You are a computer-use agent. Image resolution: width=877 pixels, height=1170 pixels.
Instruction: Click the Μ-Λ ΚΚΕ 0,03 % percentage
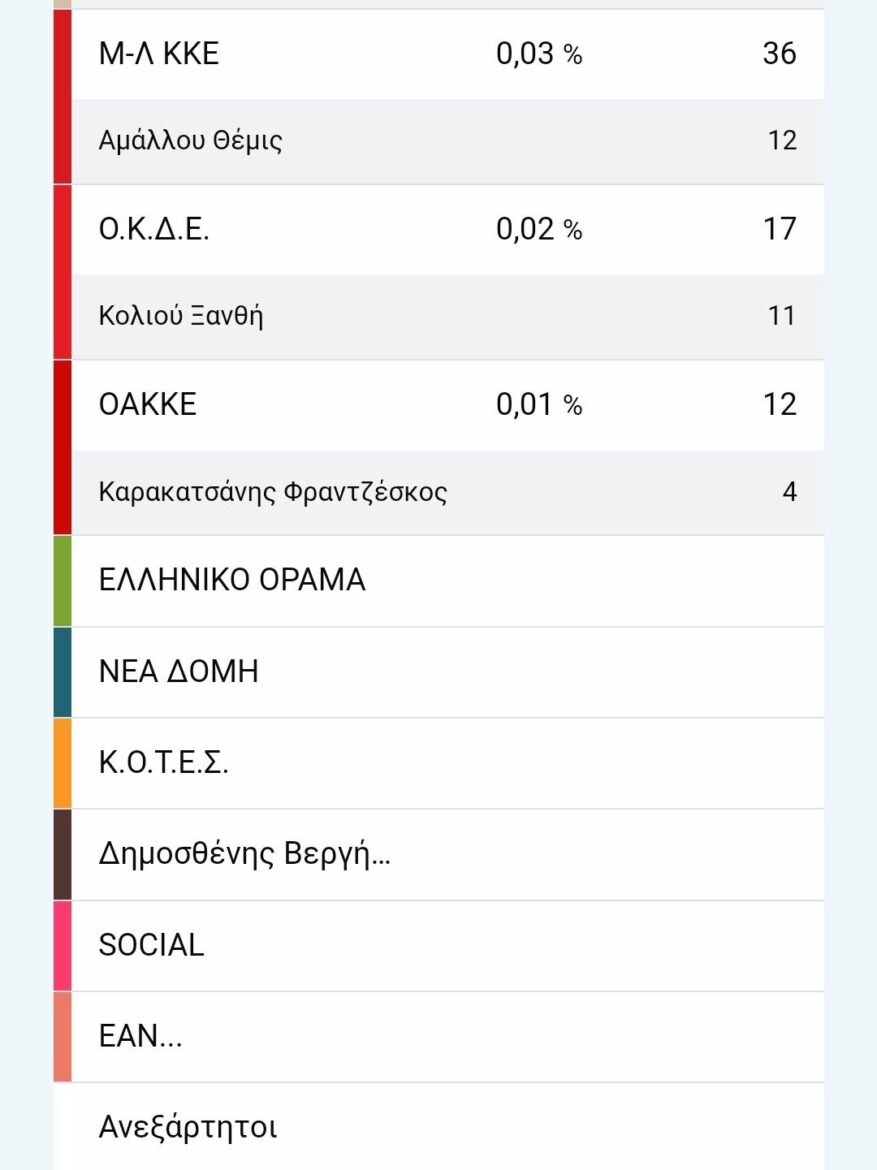(x=538, y=54)
